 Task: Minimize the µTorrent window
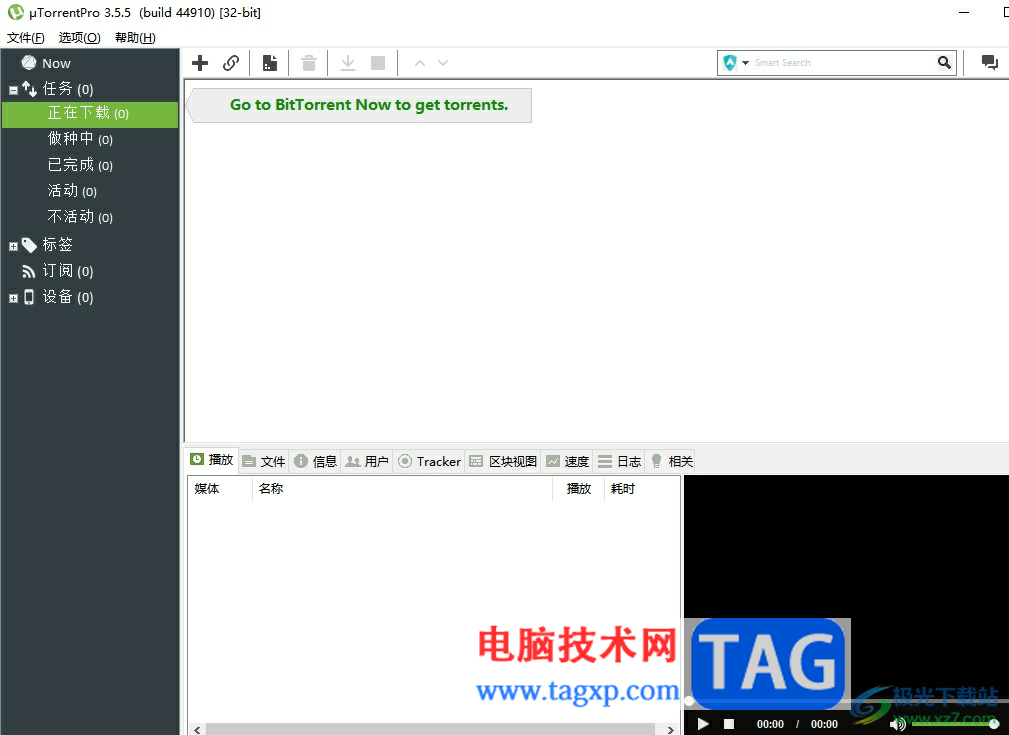[963, 12]
